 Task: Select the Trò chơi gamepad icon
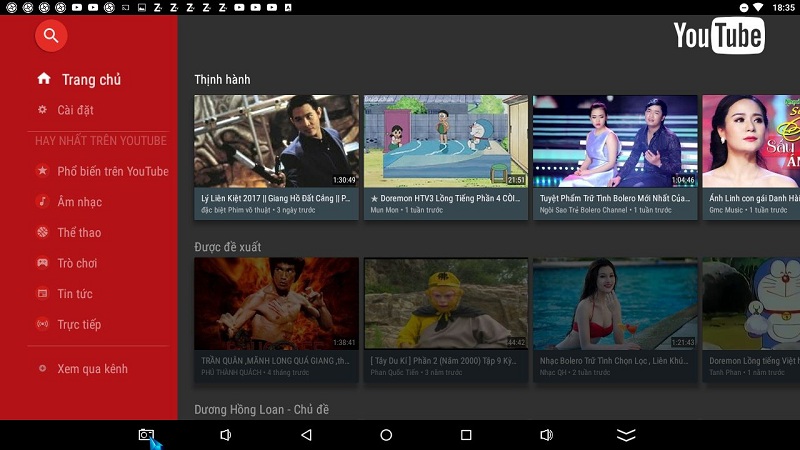pos(42,263)
